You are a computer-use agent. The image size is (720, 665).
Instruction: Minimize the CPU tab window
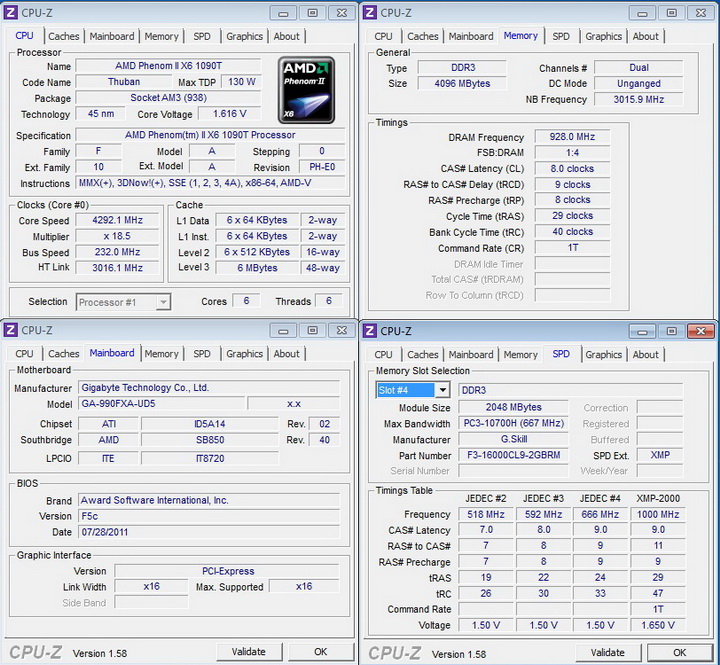click(x=283, y=13)
